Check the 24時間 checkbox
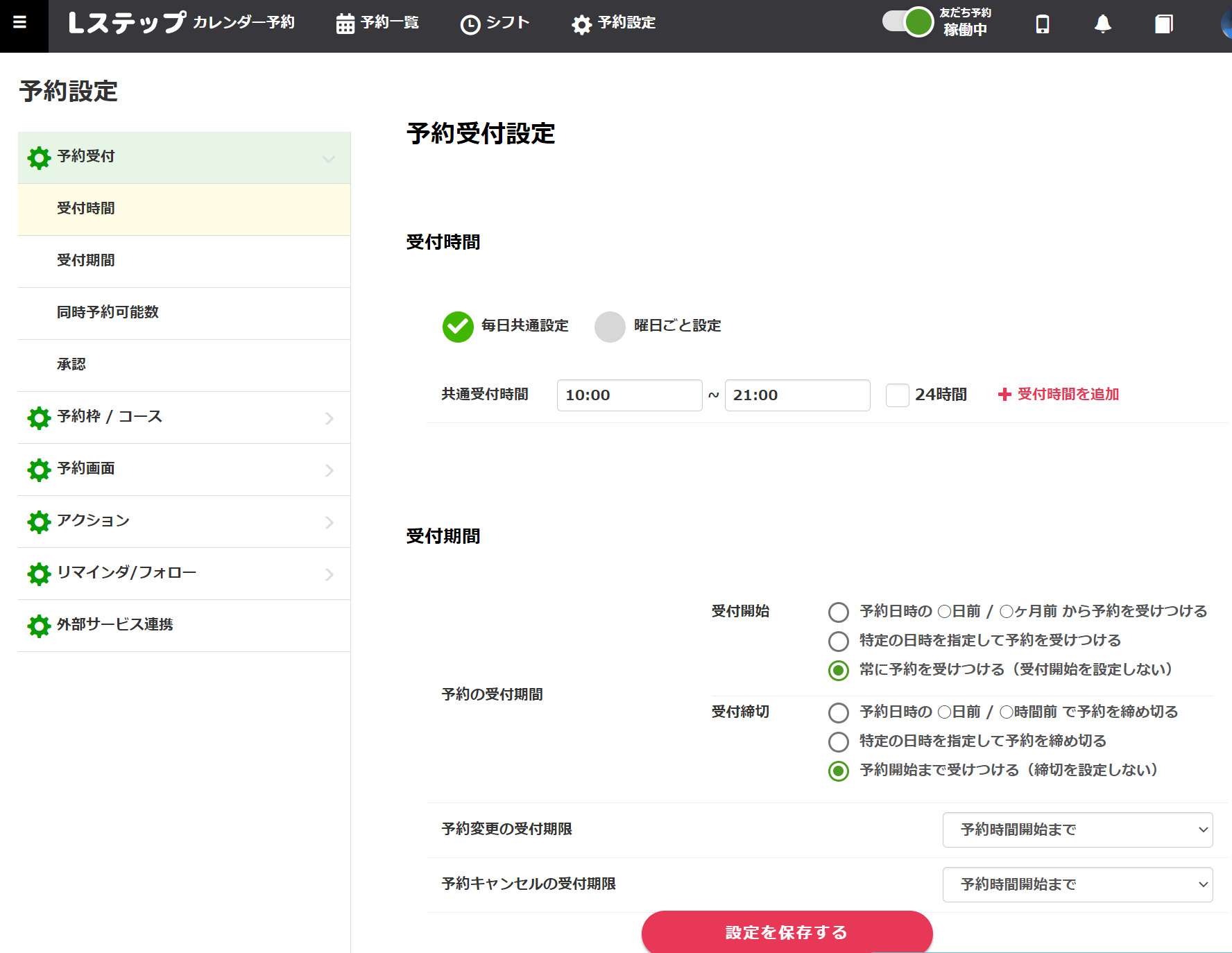 point(897,395)
